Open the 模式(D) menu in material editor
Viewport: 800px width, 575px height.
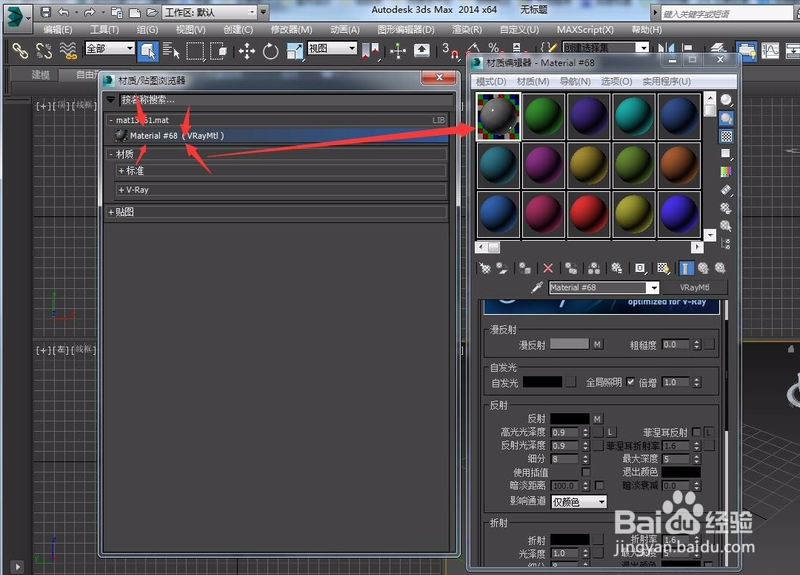click(491, 82)
